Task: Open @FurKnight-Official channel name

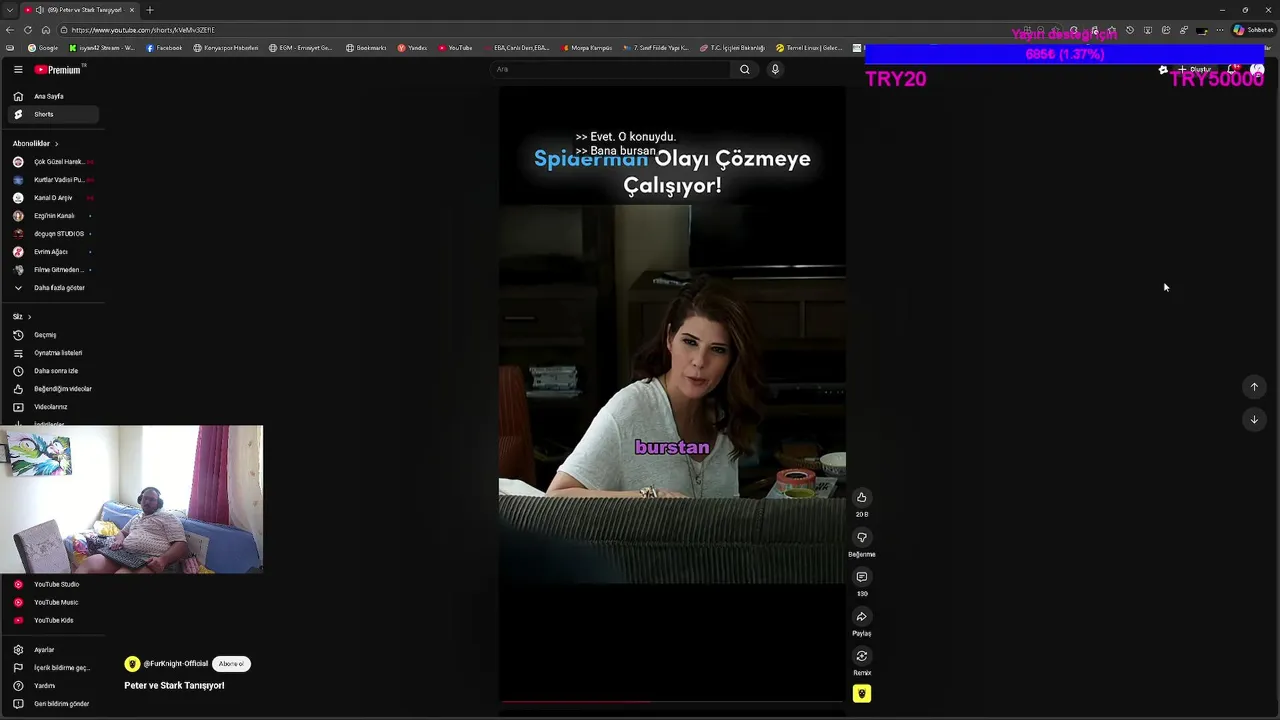Action: [176, 664]
